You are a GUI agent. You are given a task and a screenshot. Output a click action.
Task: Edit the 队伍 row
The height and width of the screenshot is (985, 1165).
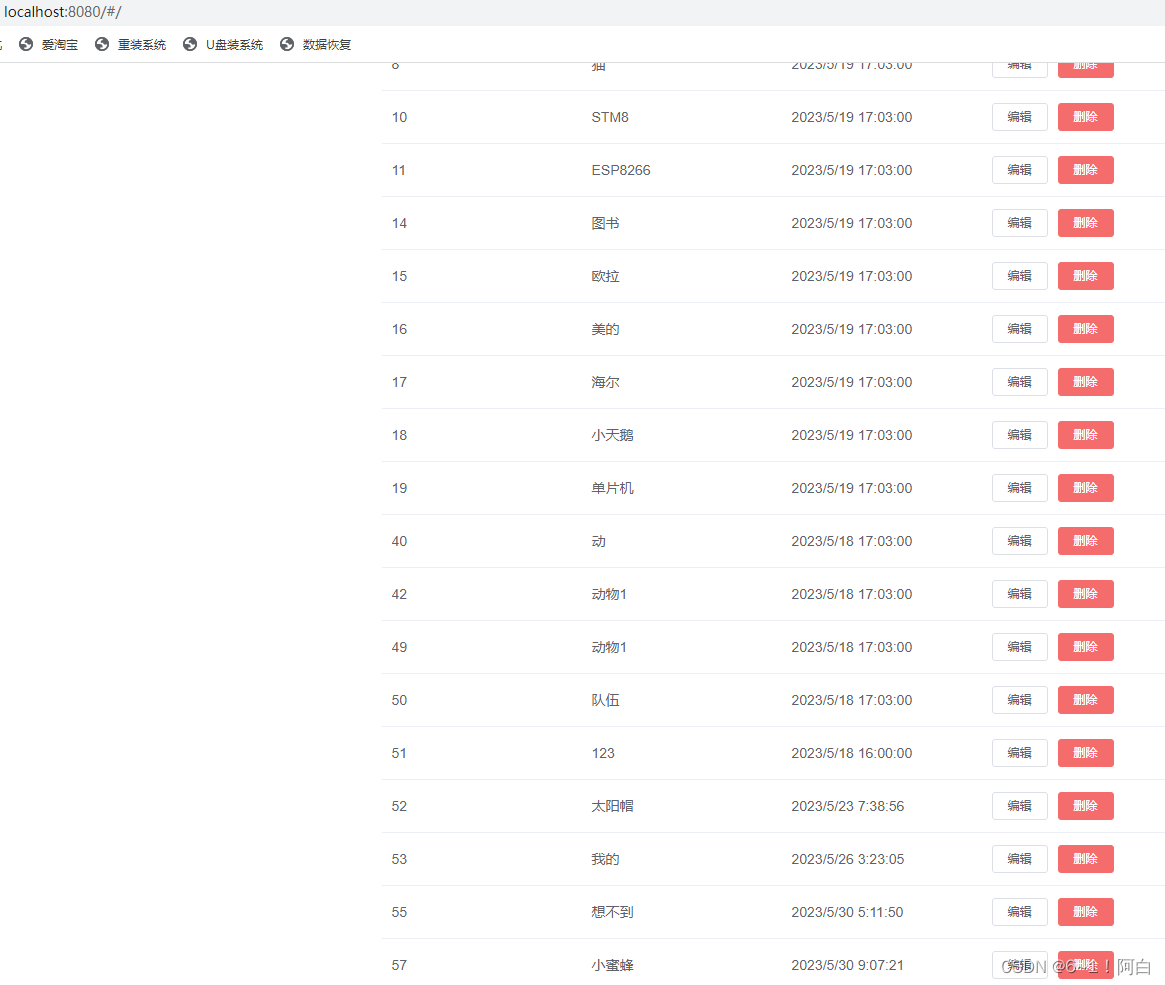pyautogui.click(x=1019, y=700)
